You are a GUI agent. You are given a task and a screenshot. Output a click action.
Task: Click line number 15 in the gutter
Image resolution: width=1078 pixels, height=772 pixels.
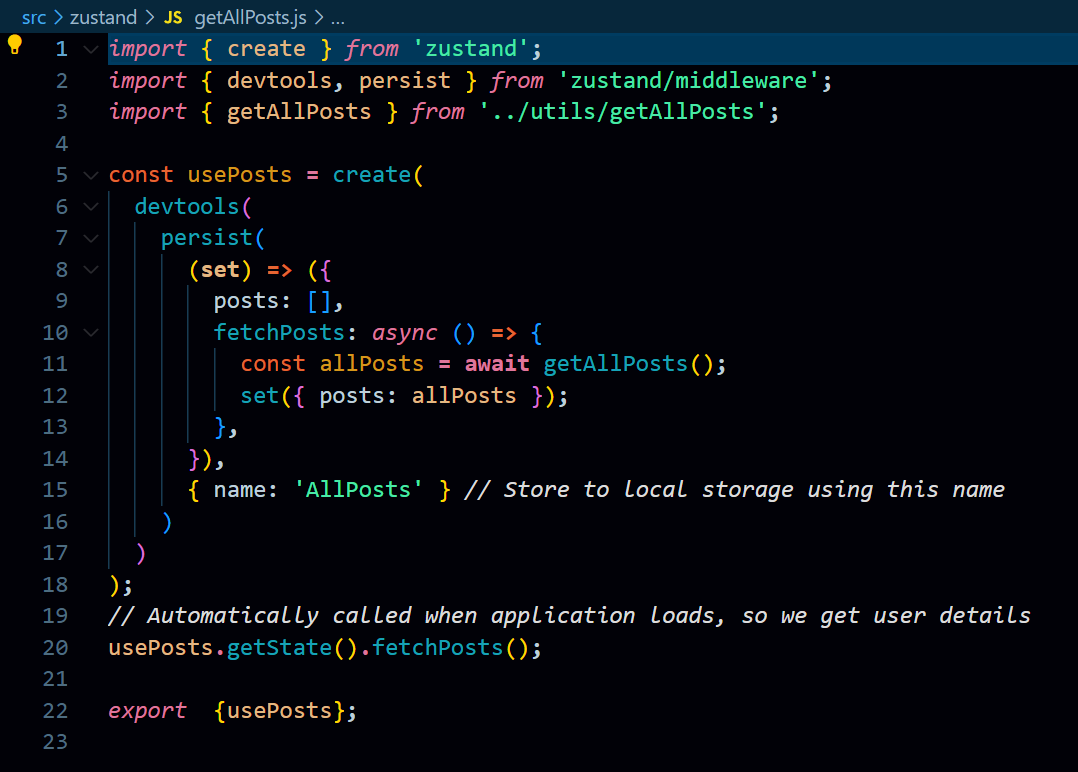[x=56, y=490]
